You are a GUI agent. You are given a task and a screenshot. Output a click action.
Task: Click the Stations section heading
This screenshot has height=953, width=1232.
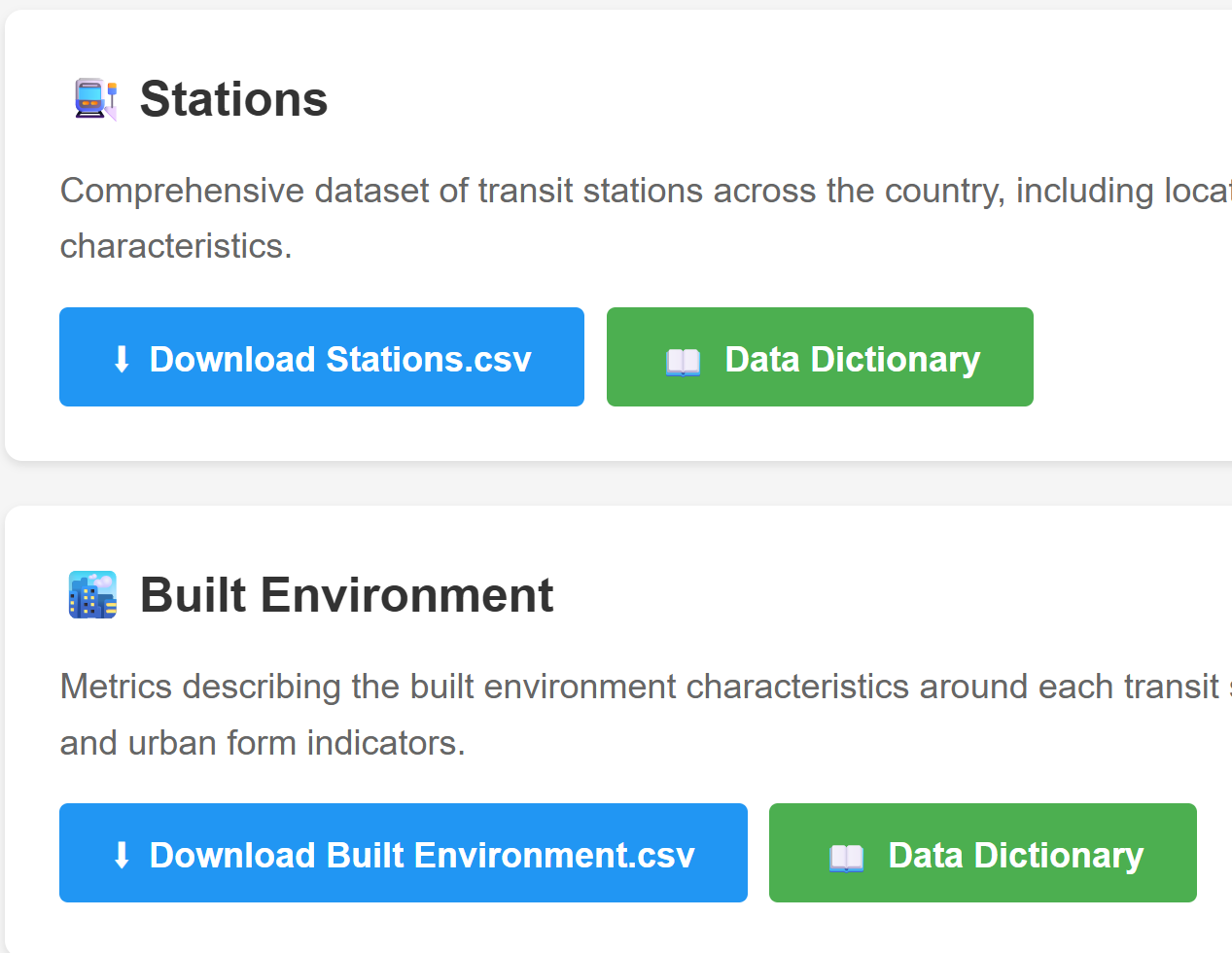point(233,99)
